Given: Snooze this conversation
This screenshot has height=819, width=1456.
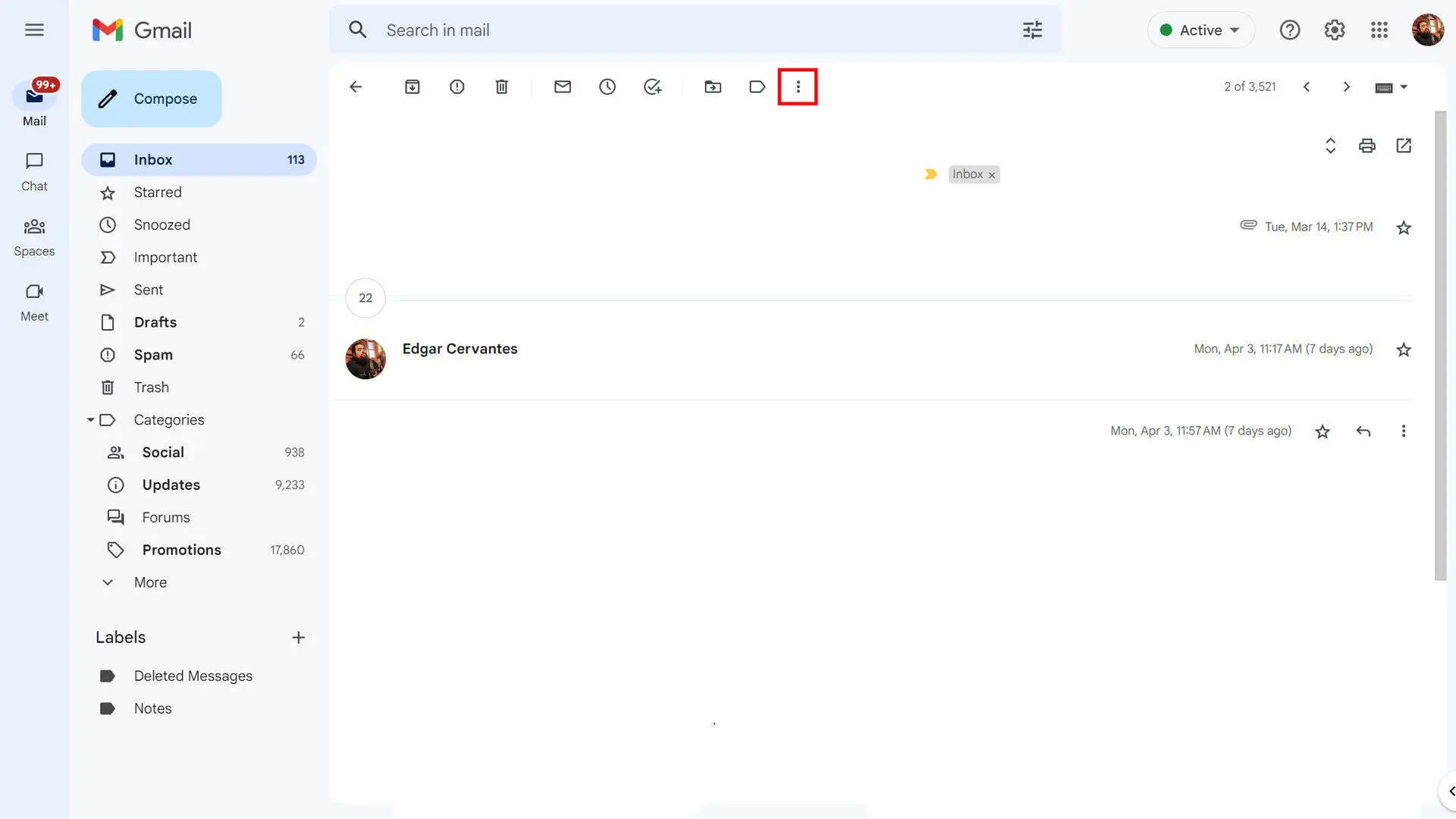Looking at the screenshot, I should click(x=607, y=86).
